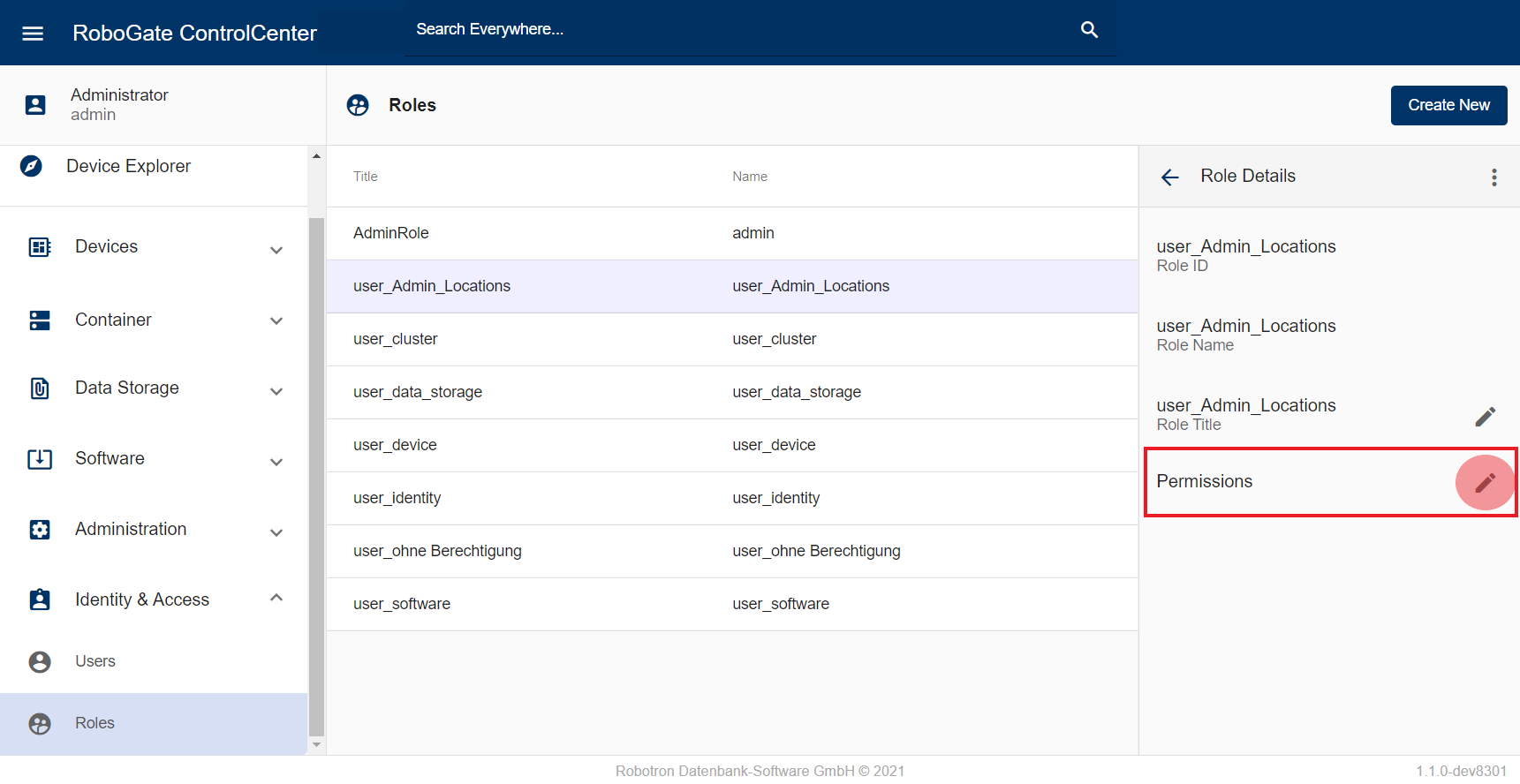Click the Administration gear icon
Image resolution: width=1520 pixels, height=784 pixels.
coord(40,529)
